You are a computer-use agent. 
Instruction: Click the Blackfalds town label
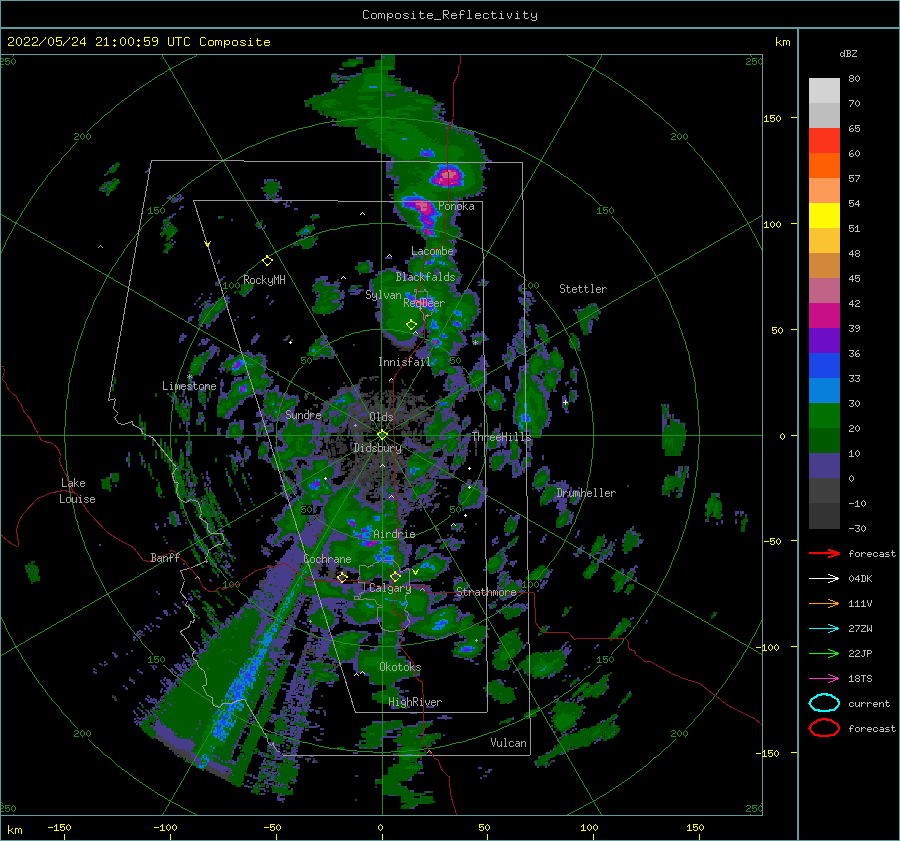425,277
